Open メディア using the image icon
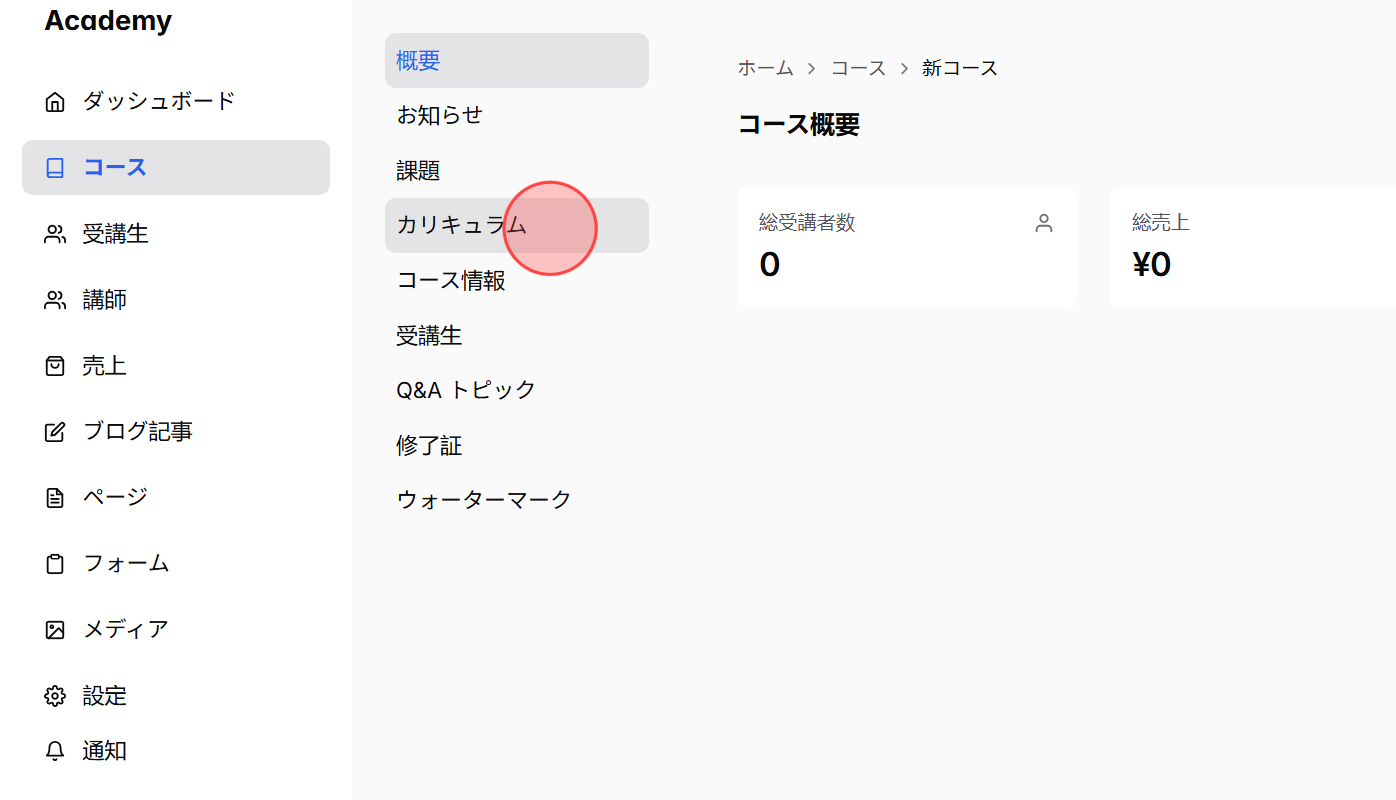 [x=55, y=629]
